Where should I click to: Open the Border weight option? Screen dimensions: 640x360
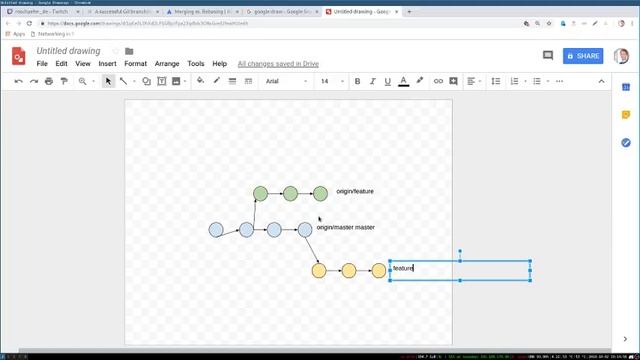232,81
